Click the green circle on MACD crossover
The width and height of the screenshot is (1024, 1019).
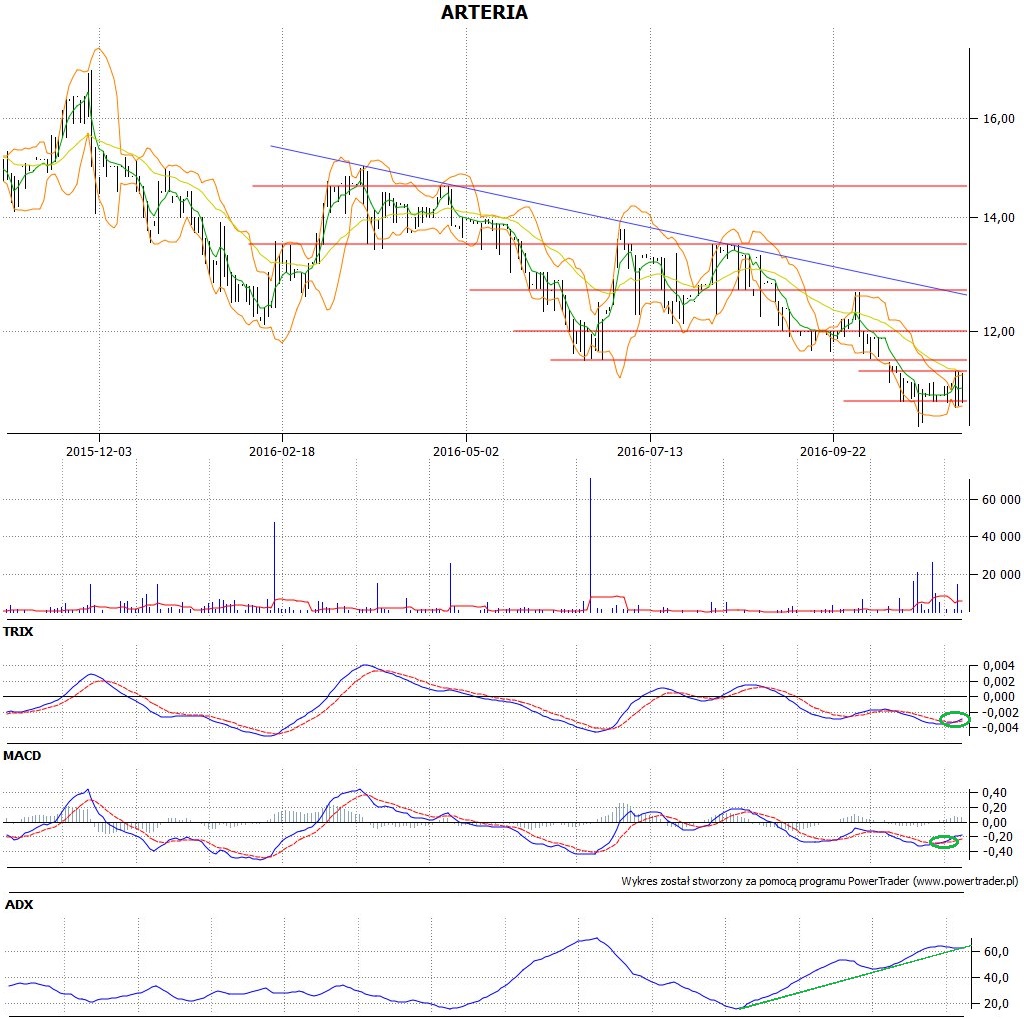click(x=944, y=842)
